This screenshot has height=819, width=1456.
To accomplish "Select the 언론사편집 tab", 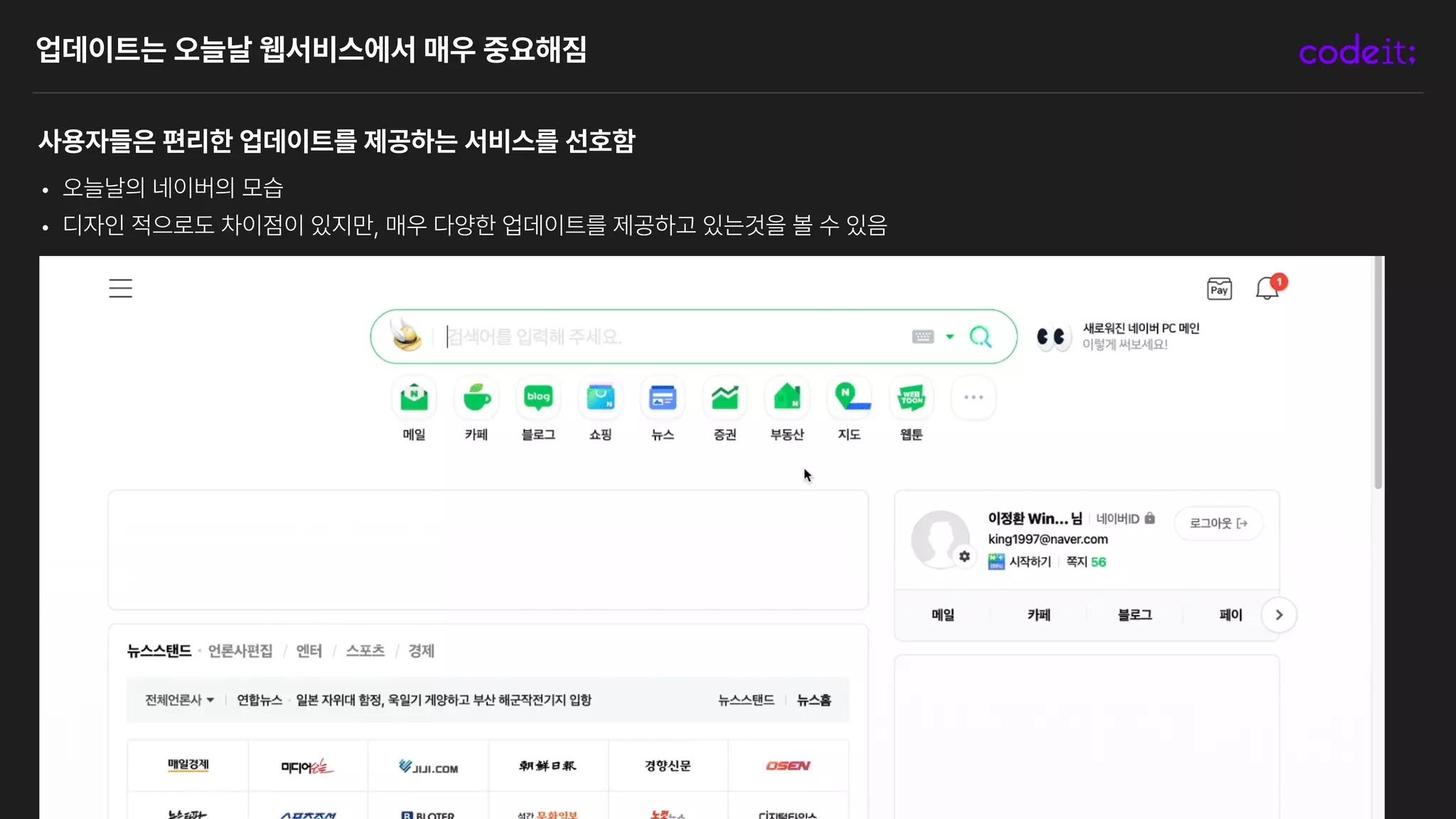I will pyautogui.click(x=240, y=651).
